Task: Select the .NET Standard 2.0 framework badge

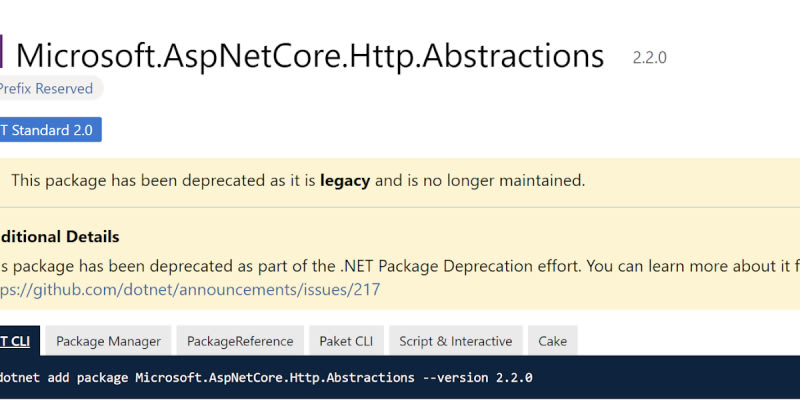Action: [x=50, y=130]
